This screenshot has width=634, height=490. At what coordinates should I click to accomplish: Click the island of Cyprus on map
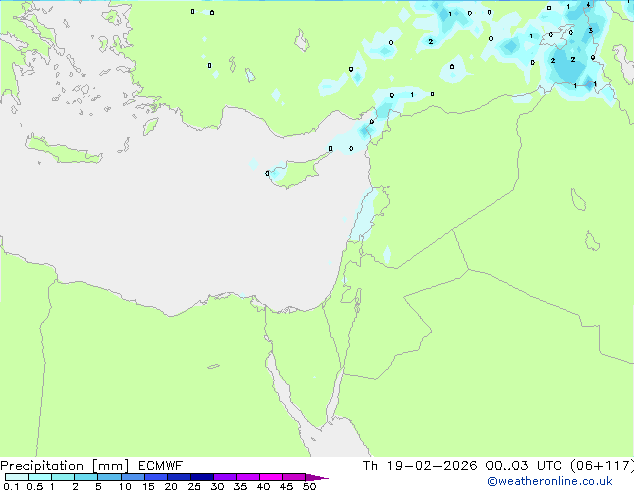pos(297,173)
